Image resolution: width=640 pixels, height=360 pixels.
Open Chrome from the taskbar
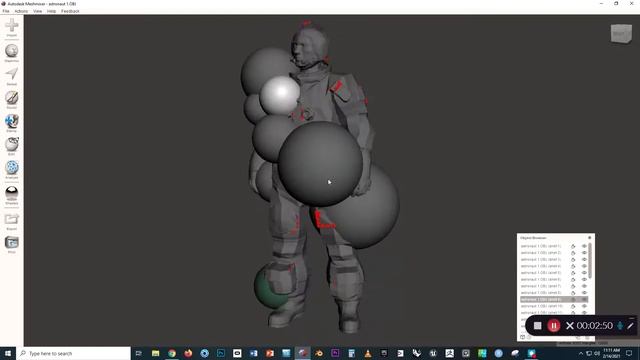coord(172,353)
